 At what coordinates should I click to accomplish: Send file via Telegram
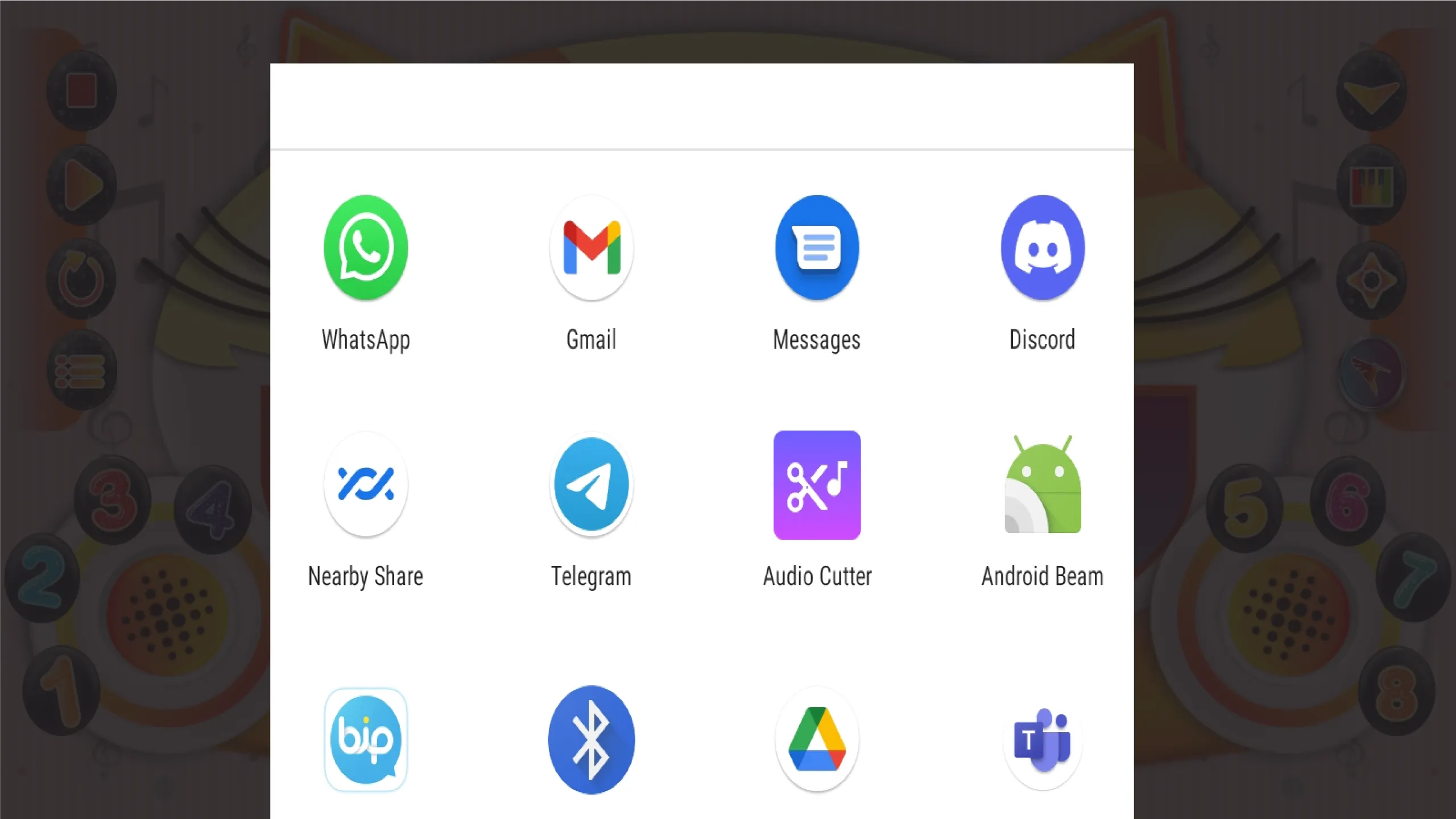(590, 485)
